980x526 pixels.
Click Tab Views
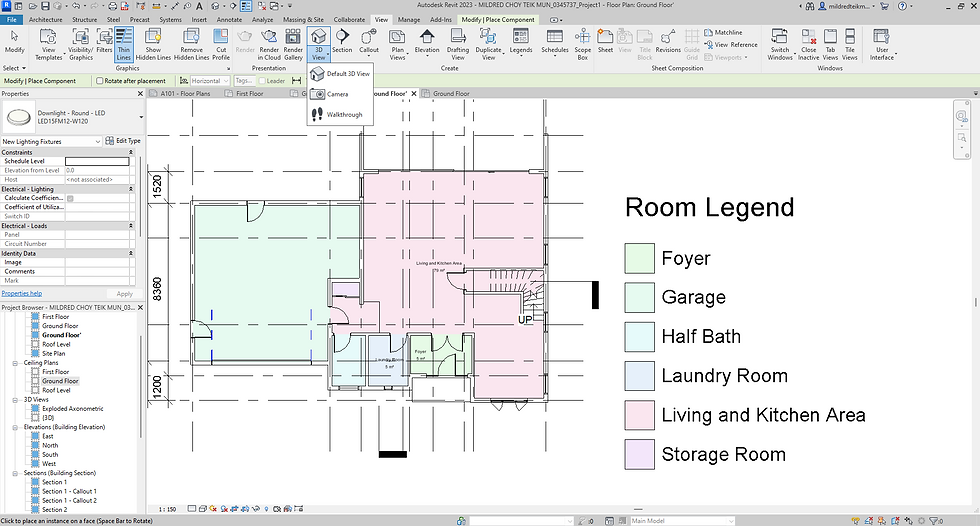830,44
